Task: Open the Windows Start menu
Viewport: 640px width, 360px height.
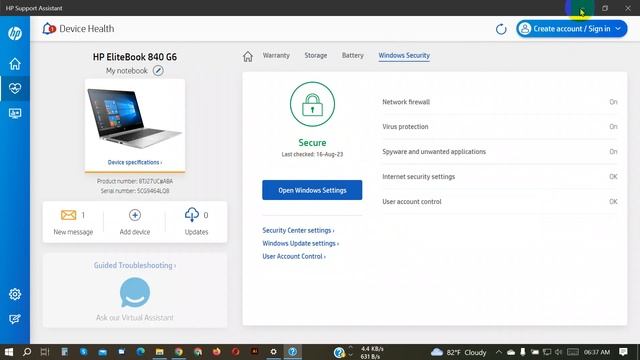Action: [9, 351]
